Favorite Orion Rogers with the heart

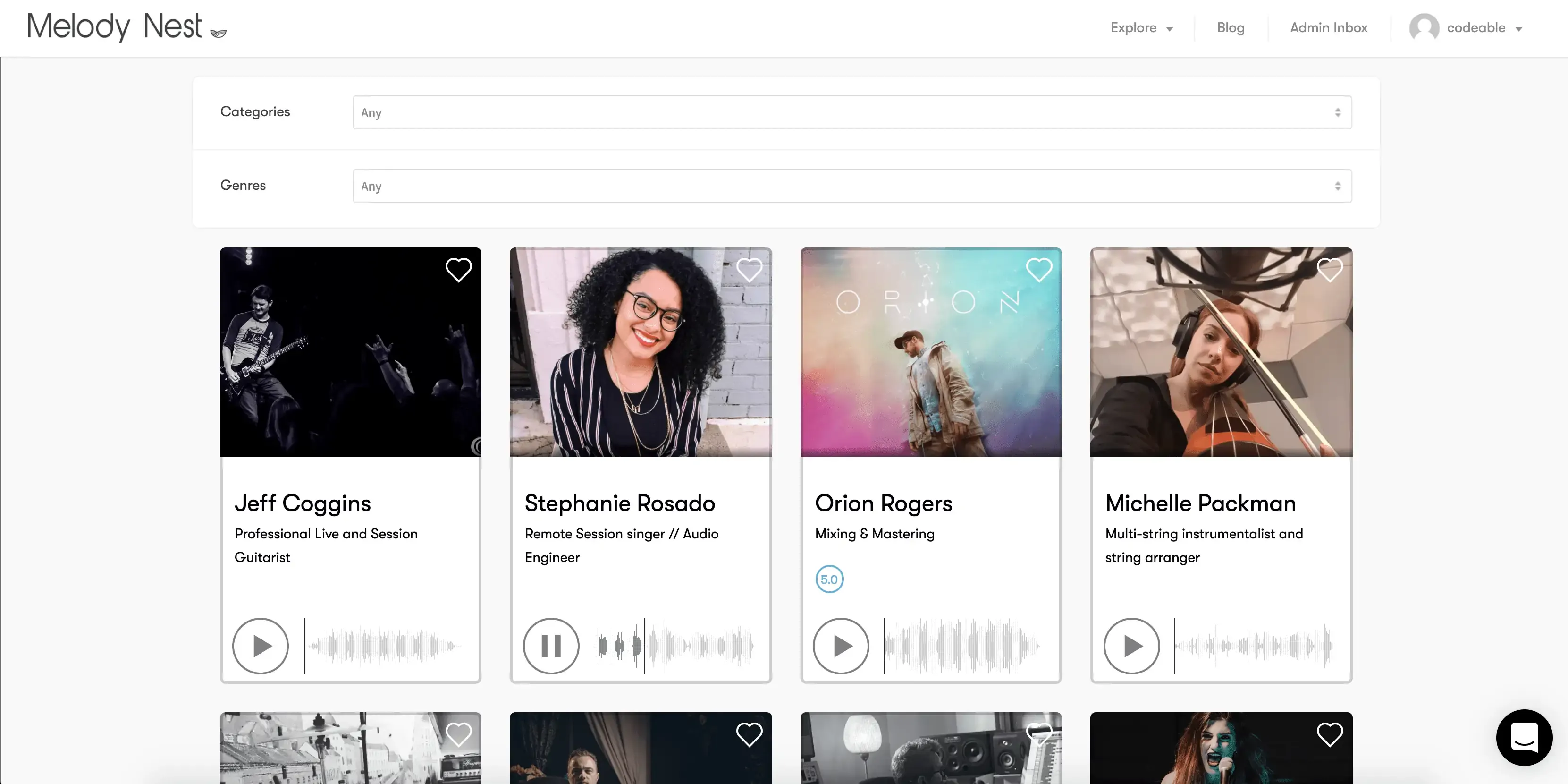coord(1039,270)
